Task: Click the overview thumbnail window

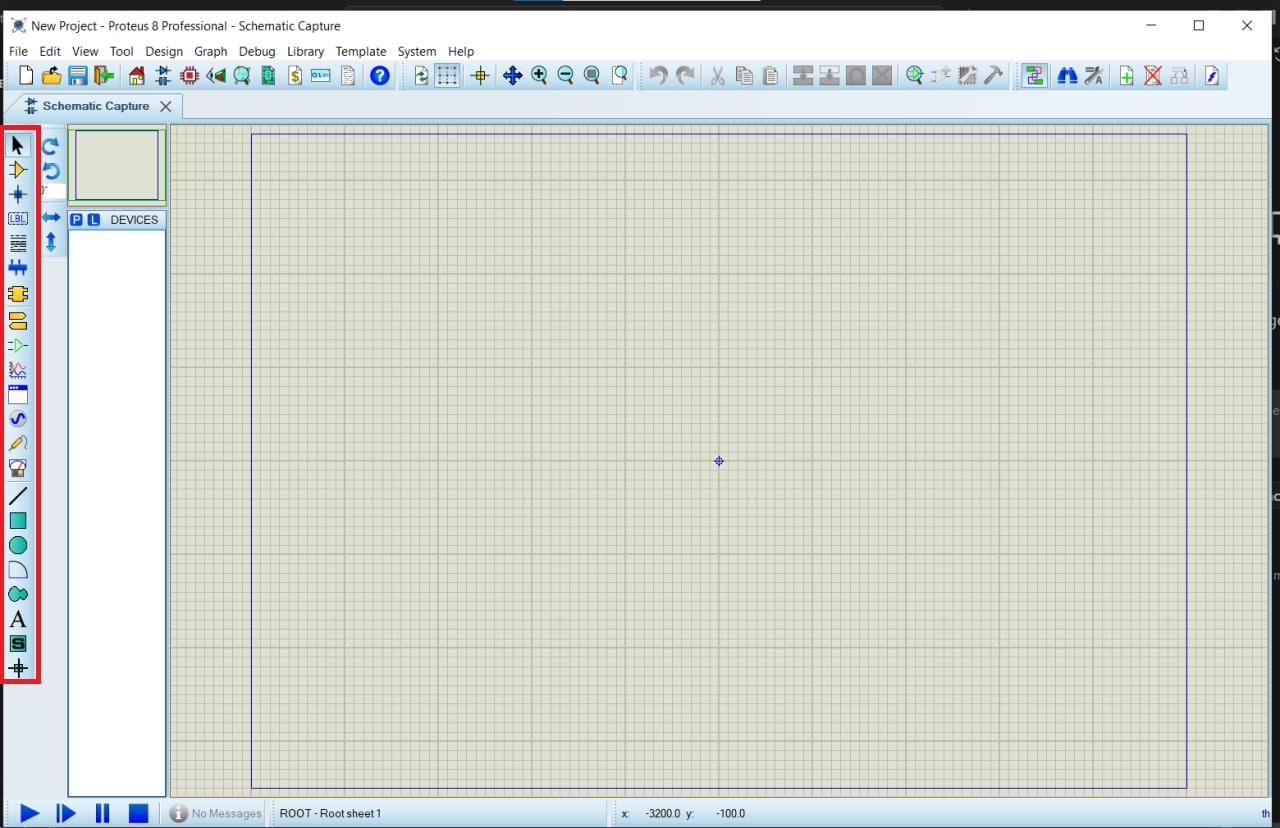Action: tap(117, 165)
